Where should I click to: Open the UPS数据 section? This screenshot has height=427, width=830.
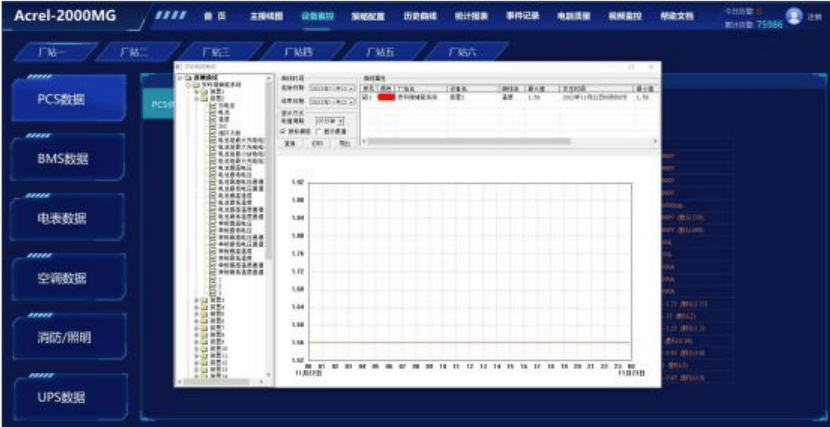(x=69, y=397)
